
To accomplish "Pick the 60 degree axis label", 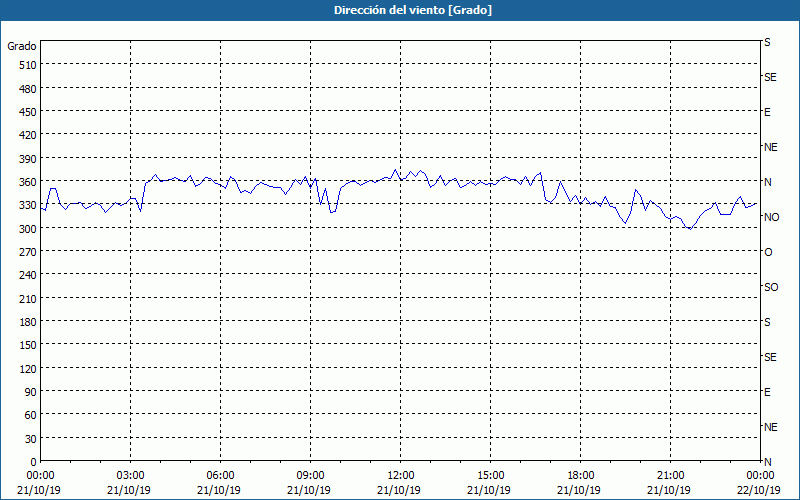I will click(x=31, y=416).
